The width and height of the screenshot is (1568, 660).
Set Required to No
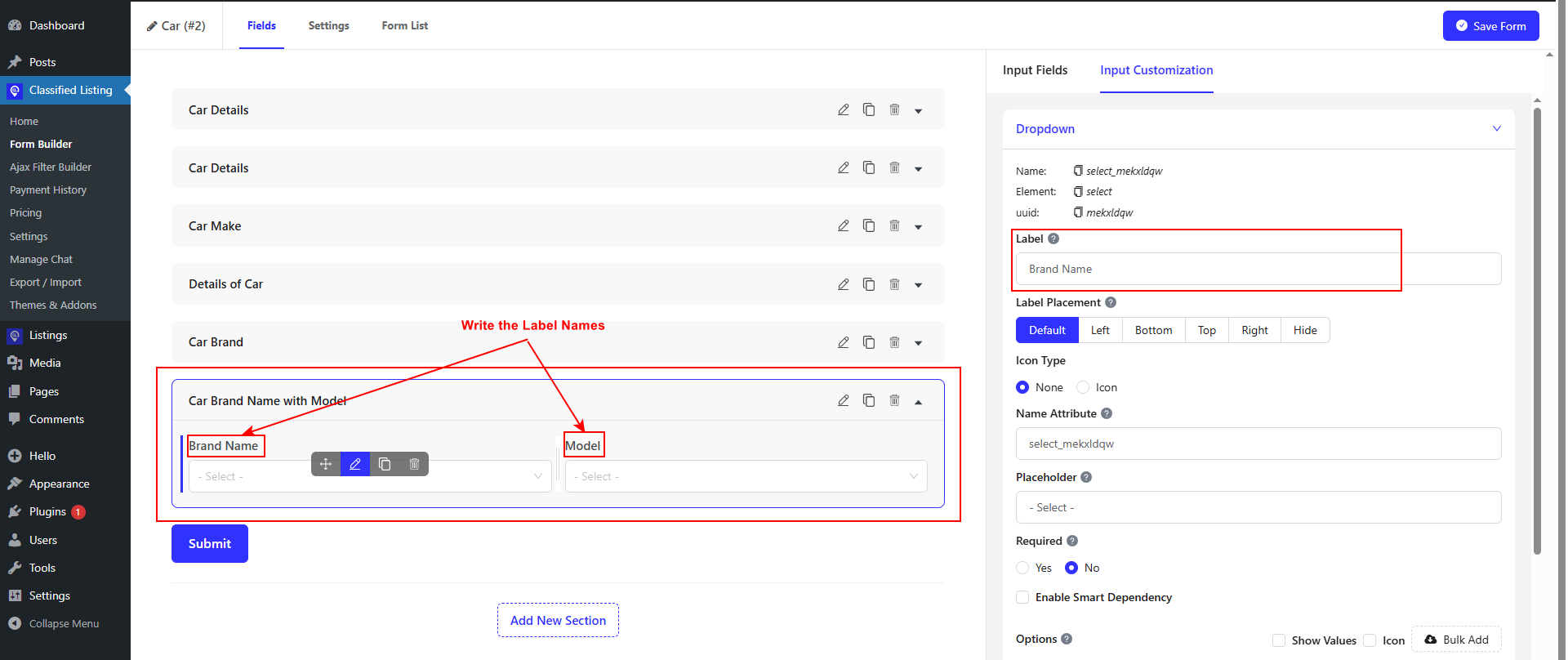point(1071,568)
